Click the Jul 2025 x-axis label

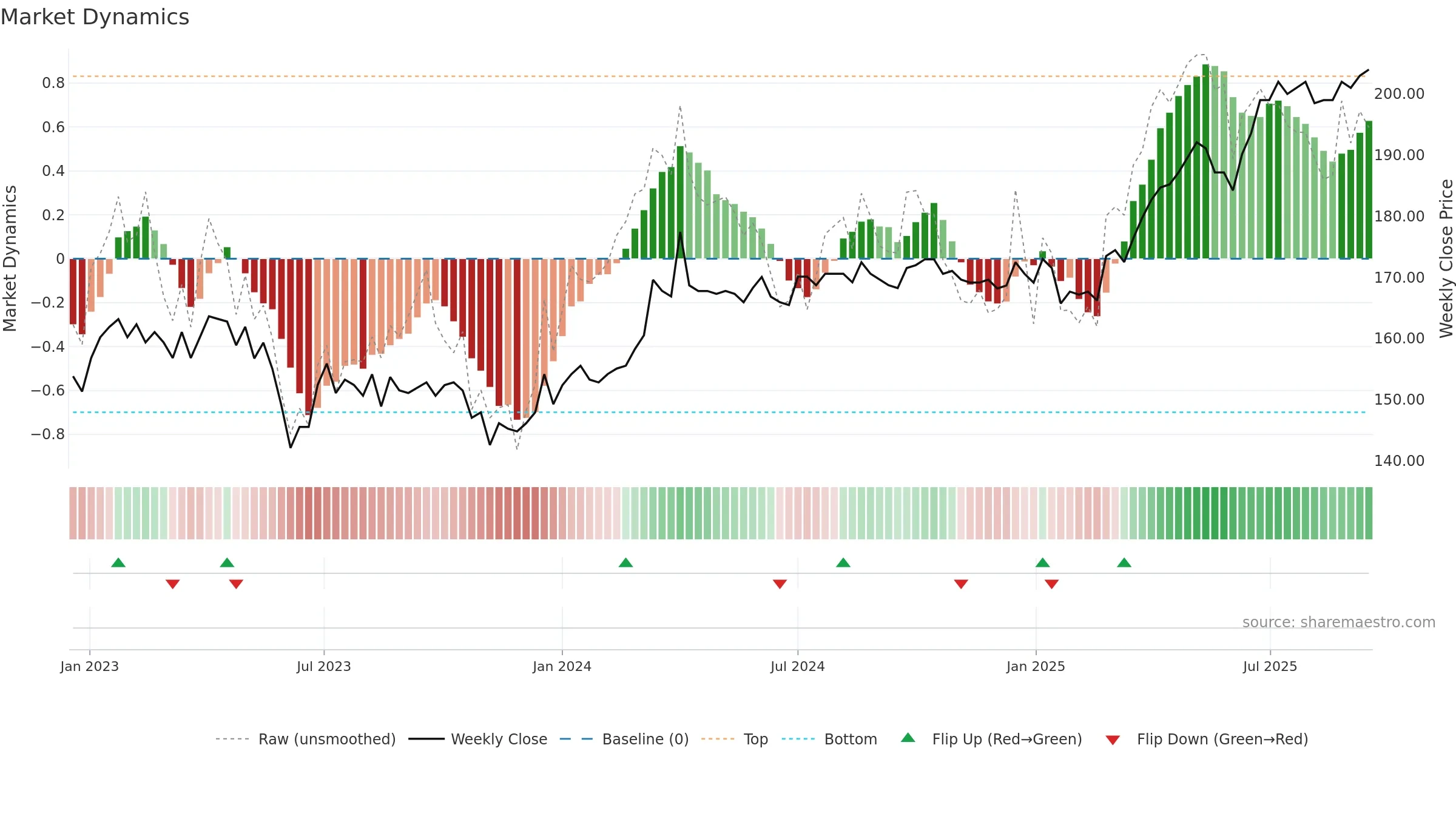point(1270,666)
